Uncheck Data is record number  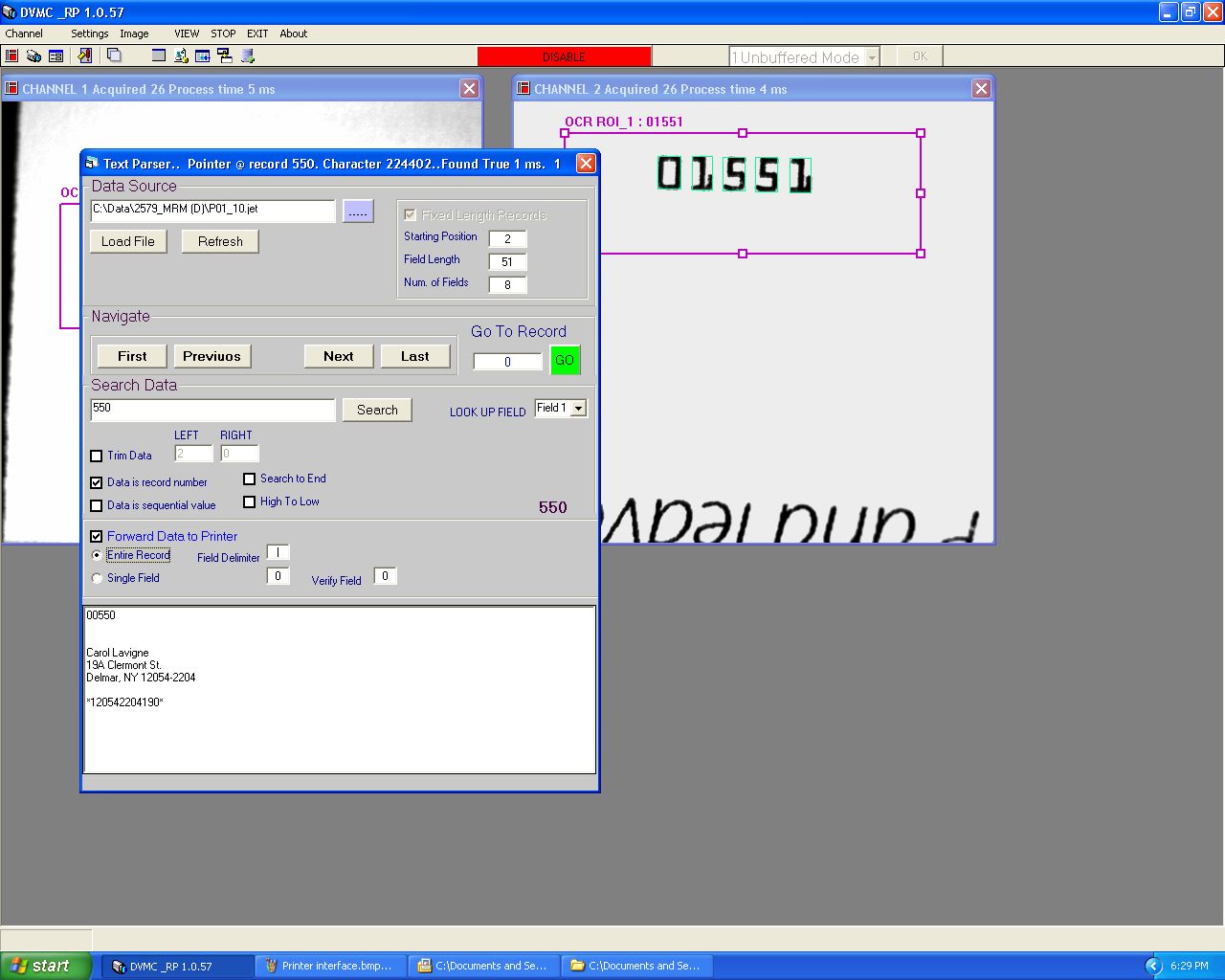(96, 483)
